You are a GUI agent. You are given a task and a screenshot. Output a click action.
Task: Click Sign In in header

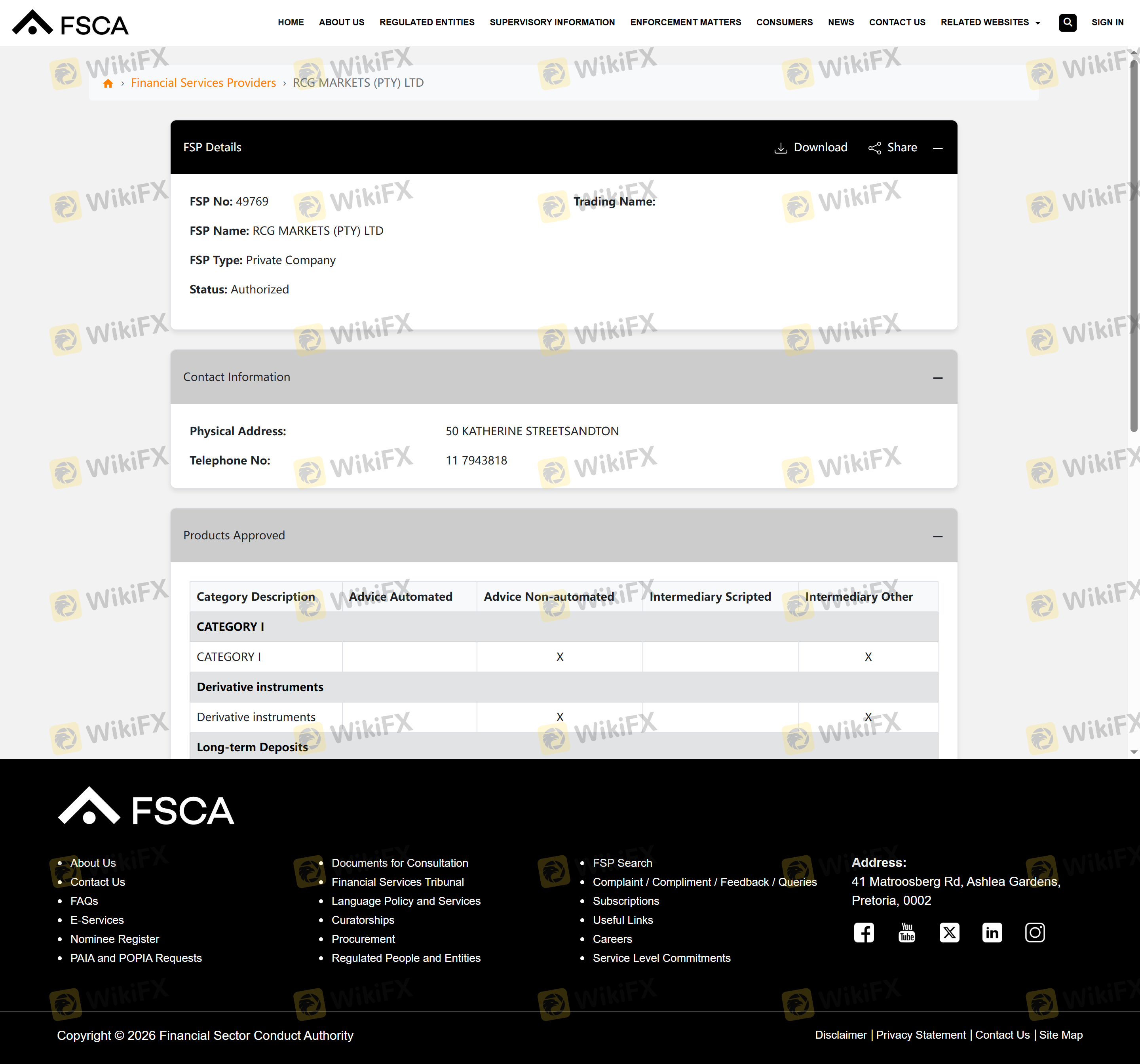point(1107,22)
